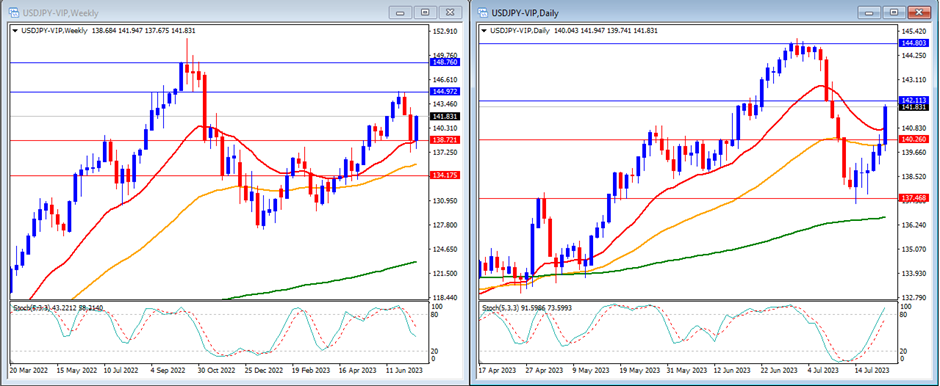Close the USDJPY-VIP,Weekly chart window
This screenshot has height=386, width=940.
(x=449, y=12)
